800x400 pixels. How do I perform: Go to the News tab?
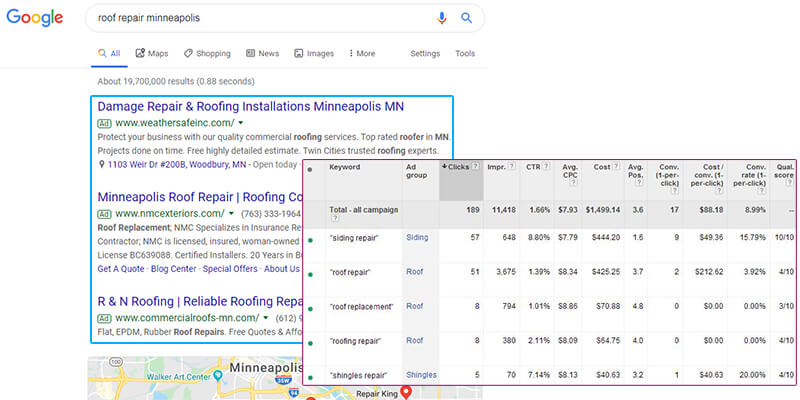(263, 53)
